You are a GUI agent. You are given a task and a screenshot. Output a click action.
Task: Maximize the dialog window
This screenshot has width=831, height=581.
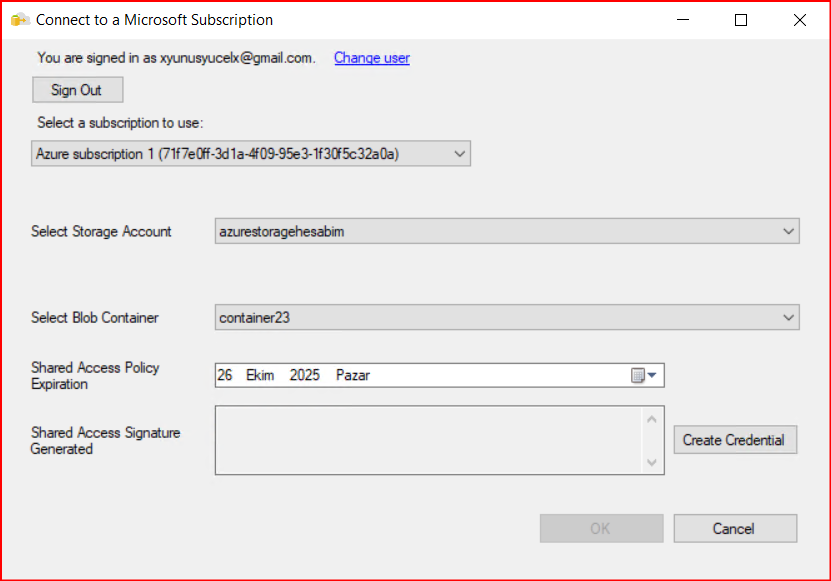coord(741,20)
